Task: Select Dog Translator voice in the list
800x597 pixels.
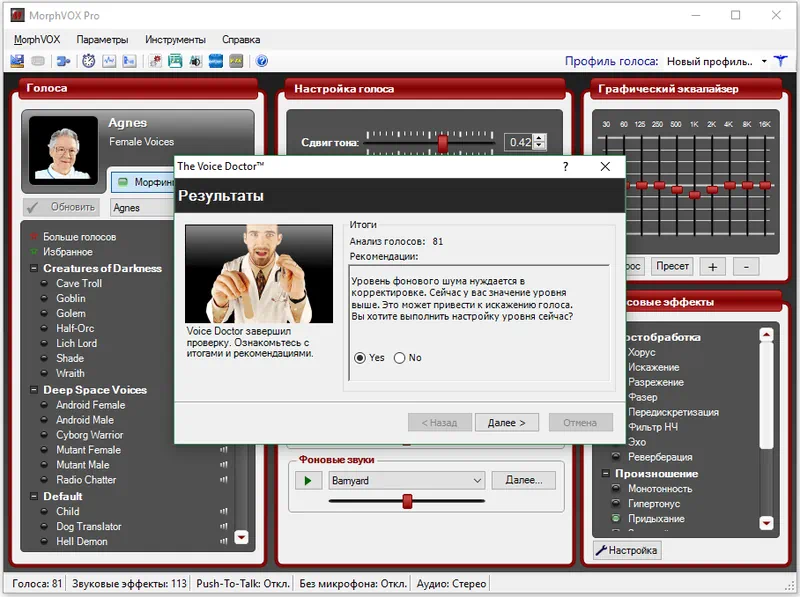Action: click(88, 527)
